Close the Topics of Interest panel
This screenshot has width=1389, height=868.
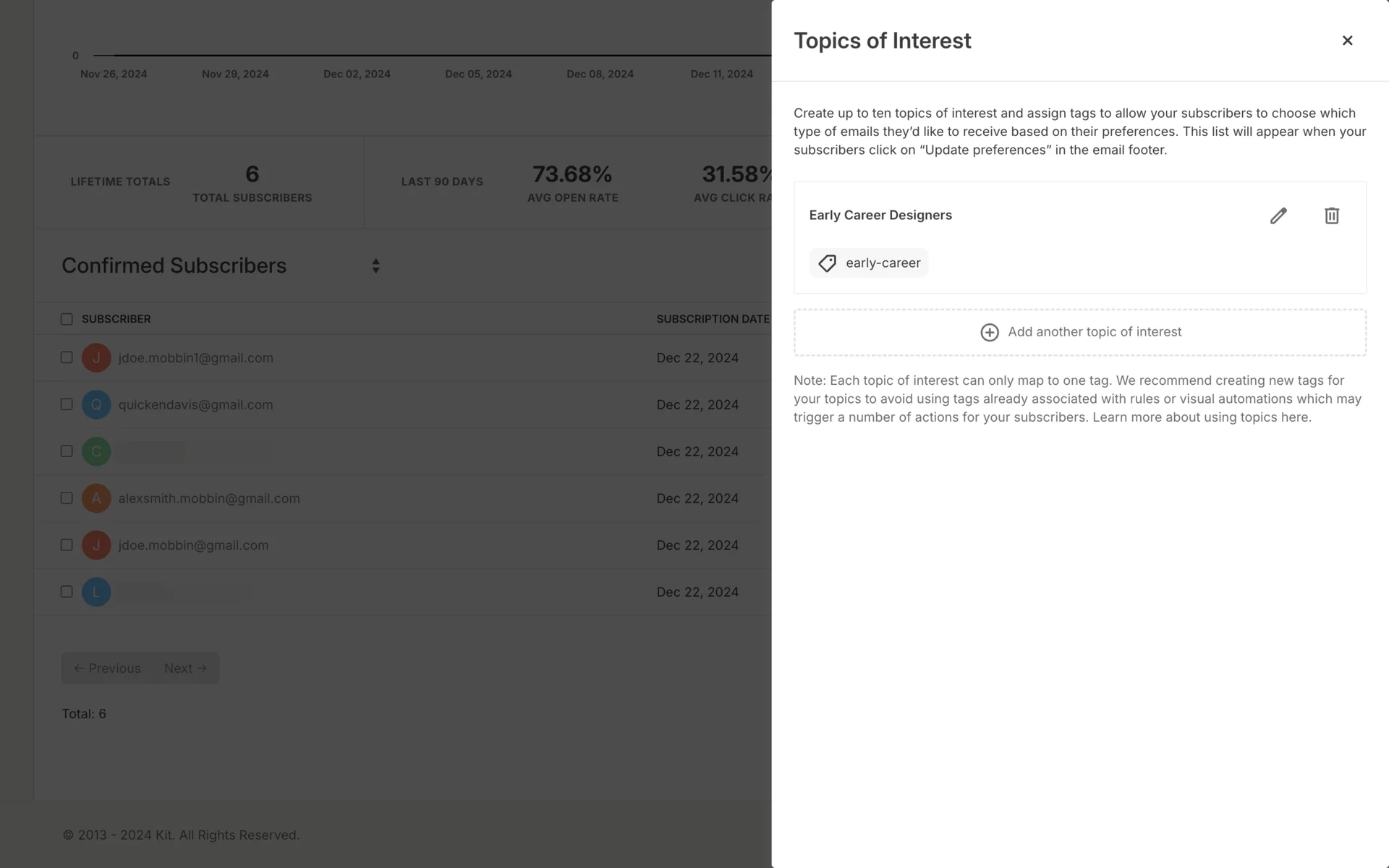point(1347,41)
